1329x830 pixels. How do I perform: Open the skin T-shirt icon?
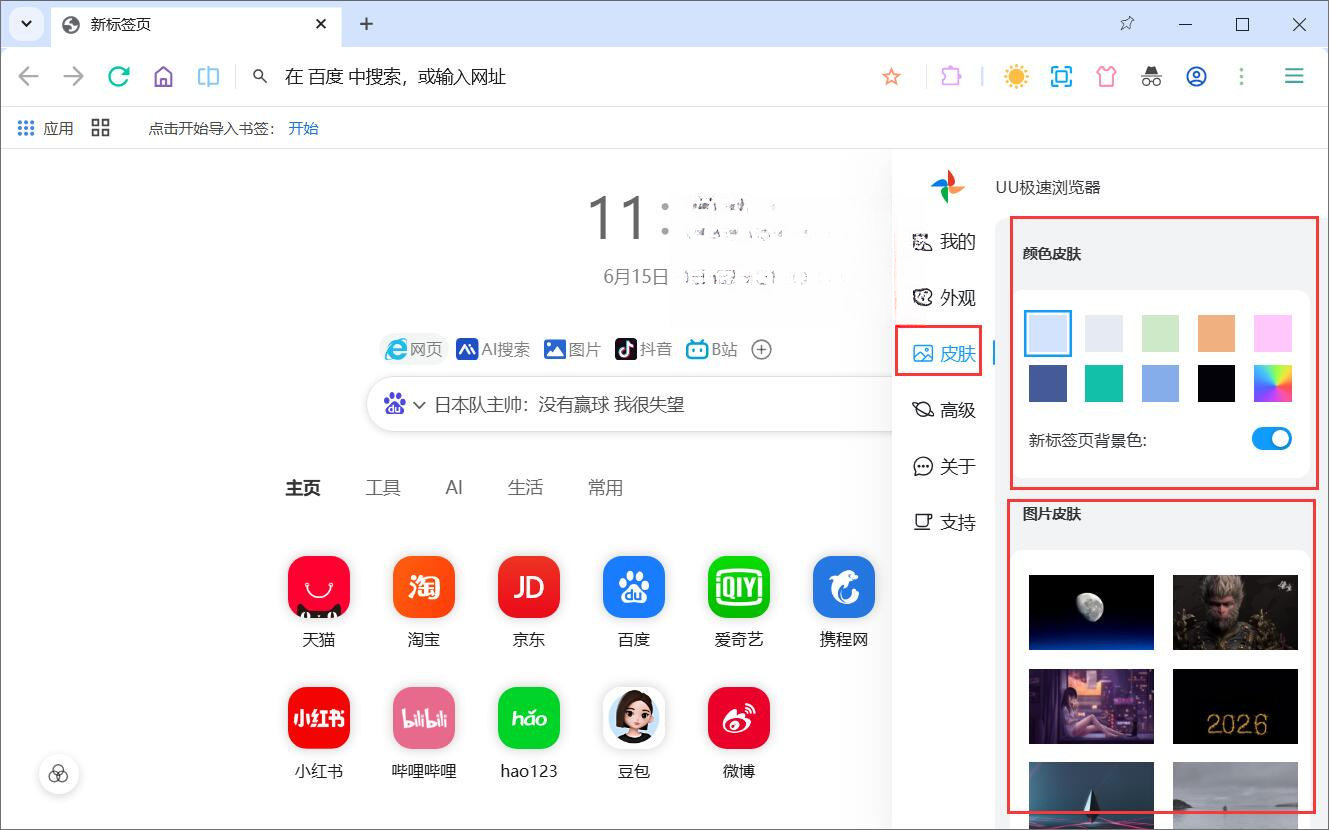[1106, 76]
